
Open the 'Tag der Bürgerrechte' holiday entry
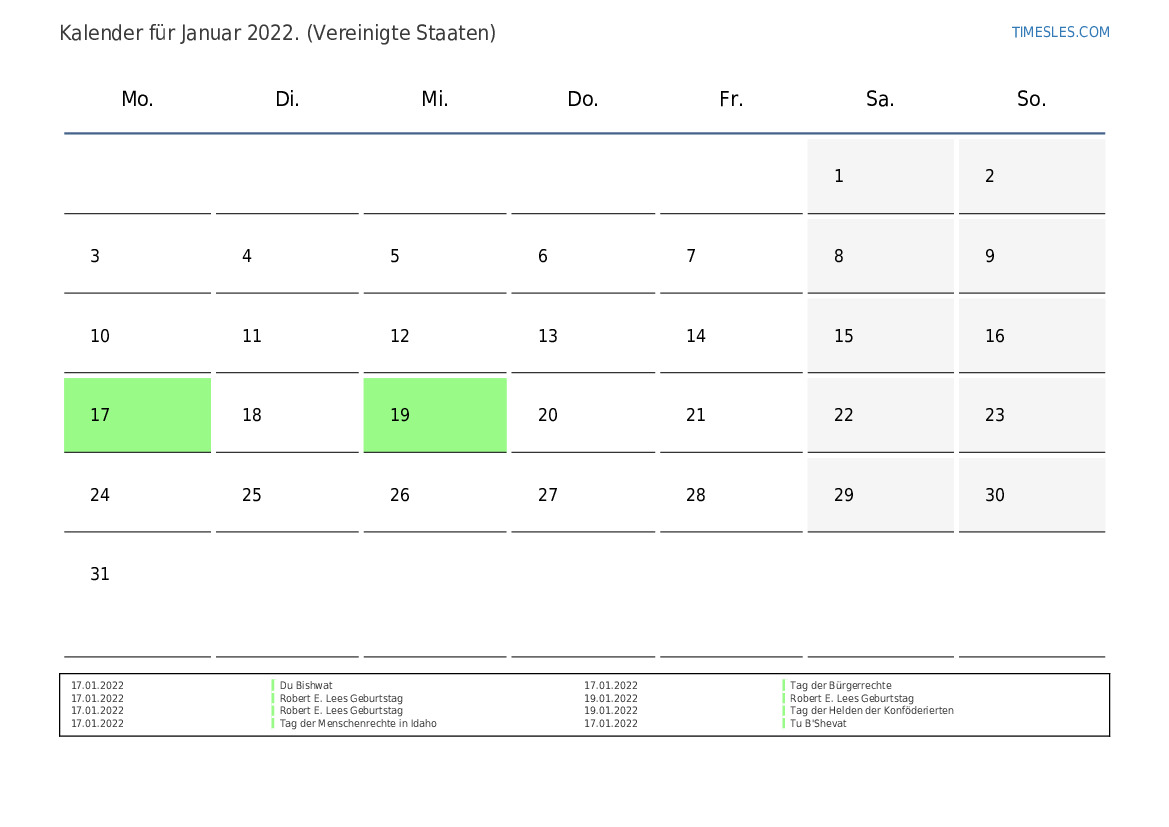tap(840, 686)
